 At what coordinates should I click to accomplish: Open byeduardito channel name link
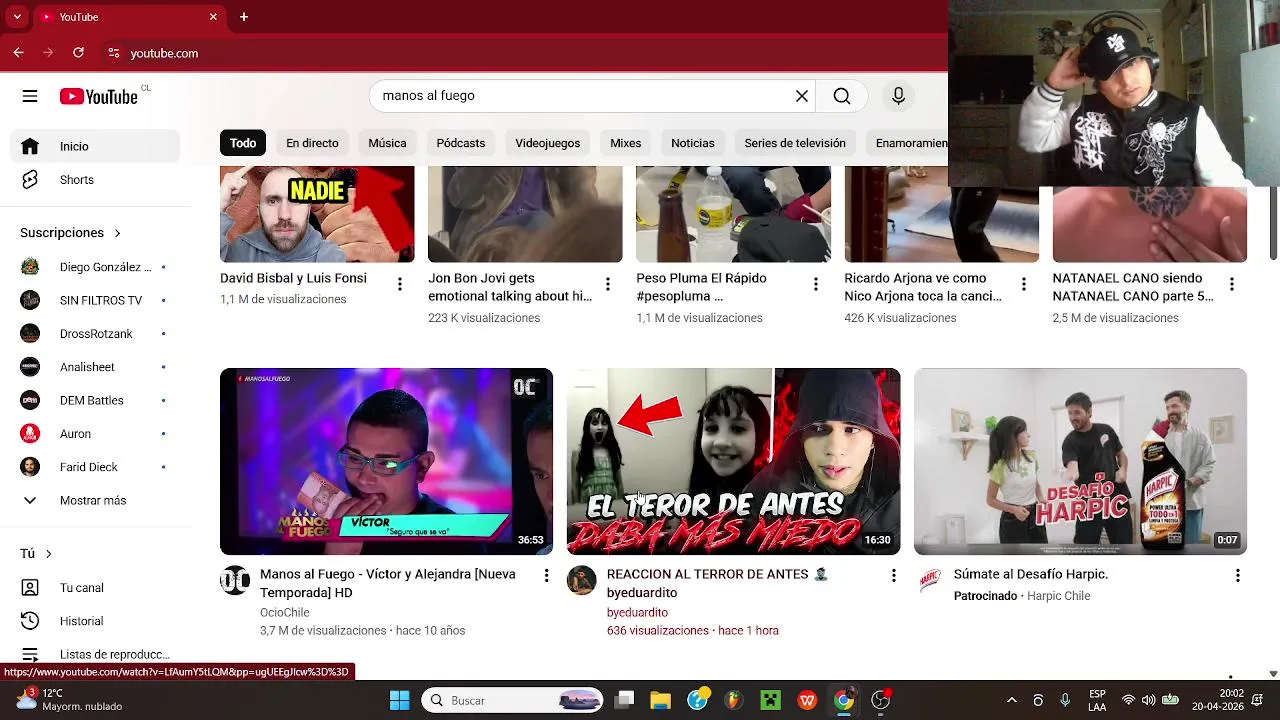[637, 613]
